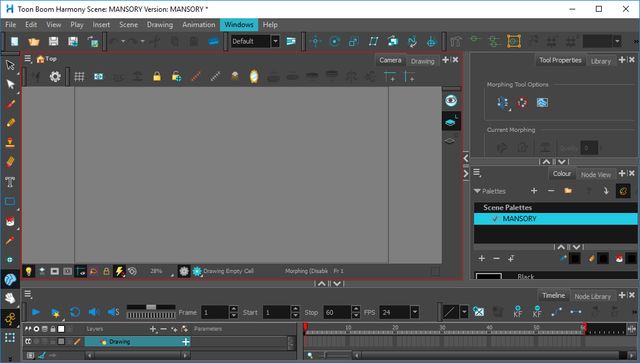Add a new palette with plus button

(534, 191)
